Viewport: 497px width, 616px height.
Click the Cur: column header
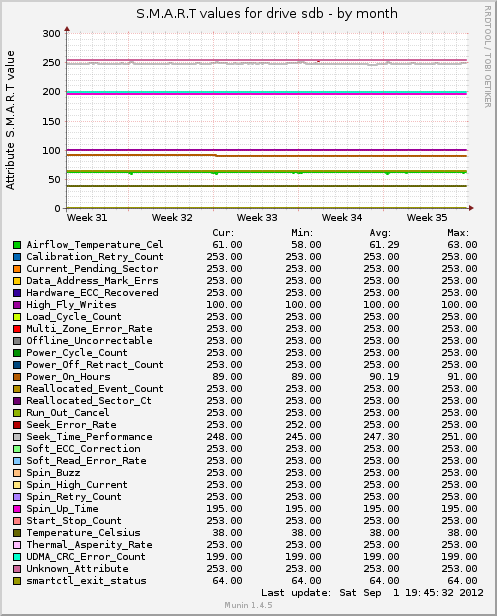tap(223, 233)
